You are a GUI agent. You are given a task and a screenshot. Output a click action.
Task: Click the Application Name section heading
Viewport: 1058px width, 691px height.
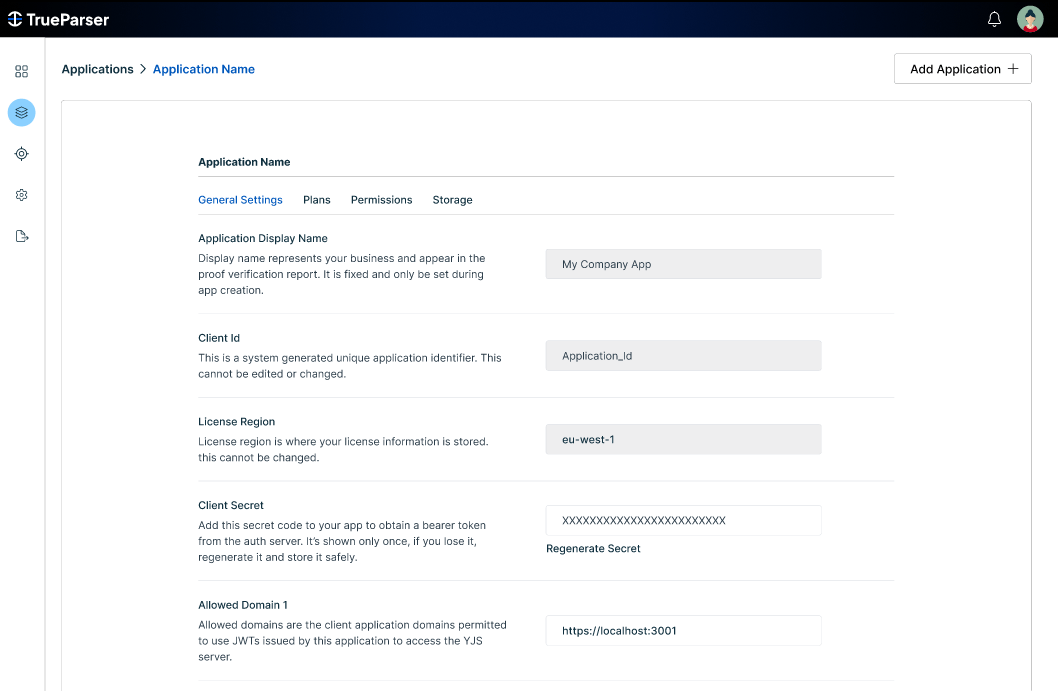pos(244,162)
